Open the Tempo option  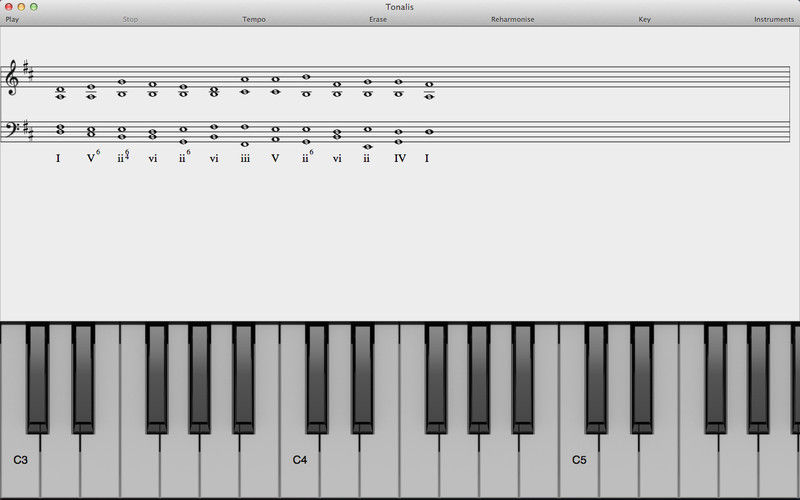coord(254,19)
